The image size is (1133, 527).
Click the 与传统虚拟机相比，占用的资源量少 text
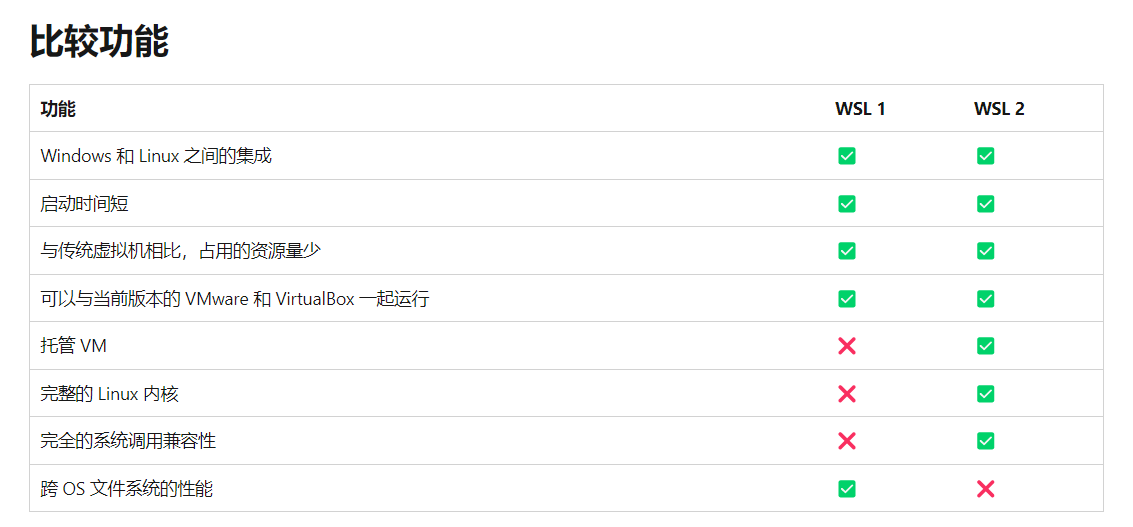180,251
